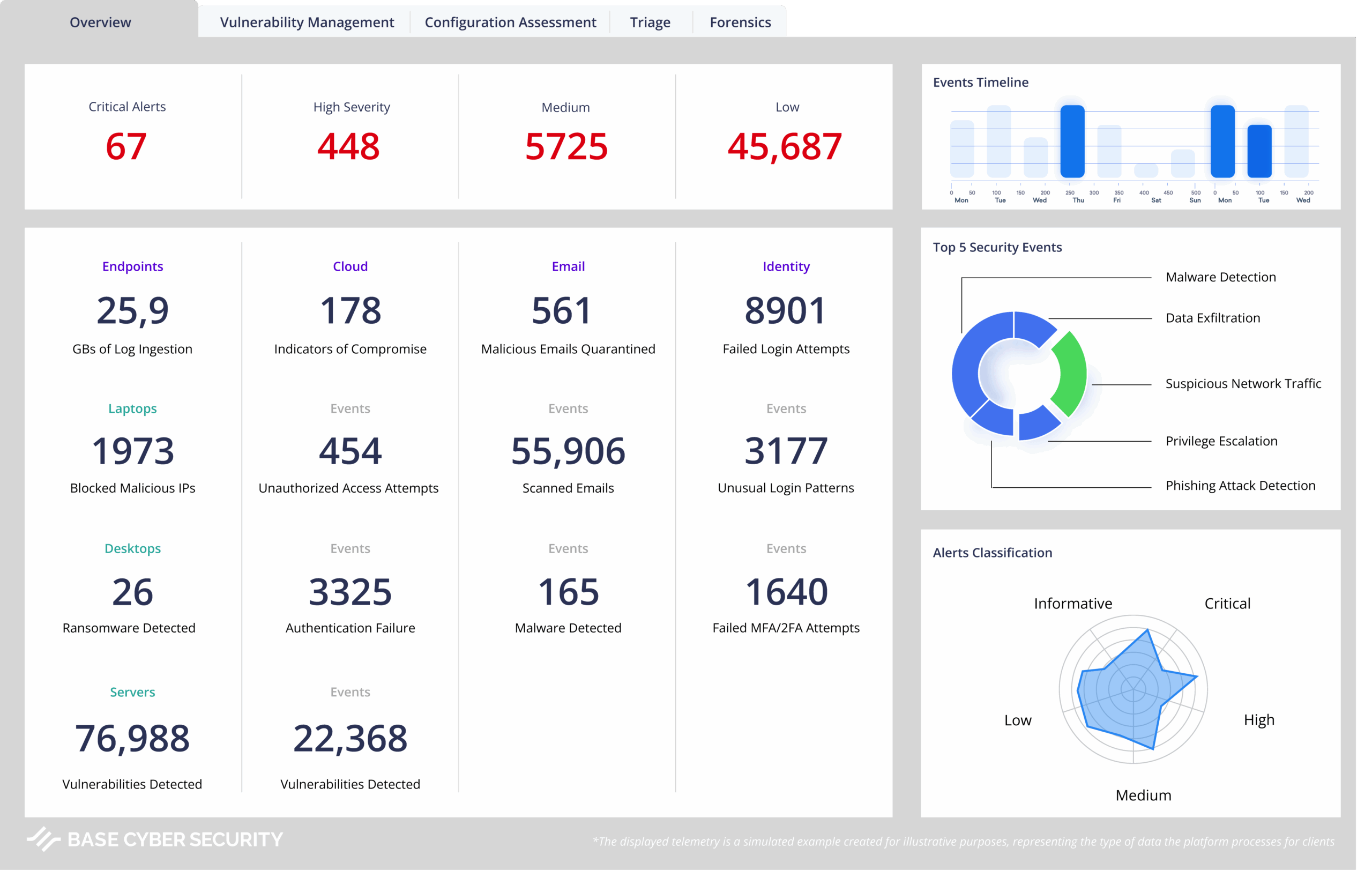Select the Forensics tab
Screen dimensions: 1372x870
pos(740,22)
